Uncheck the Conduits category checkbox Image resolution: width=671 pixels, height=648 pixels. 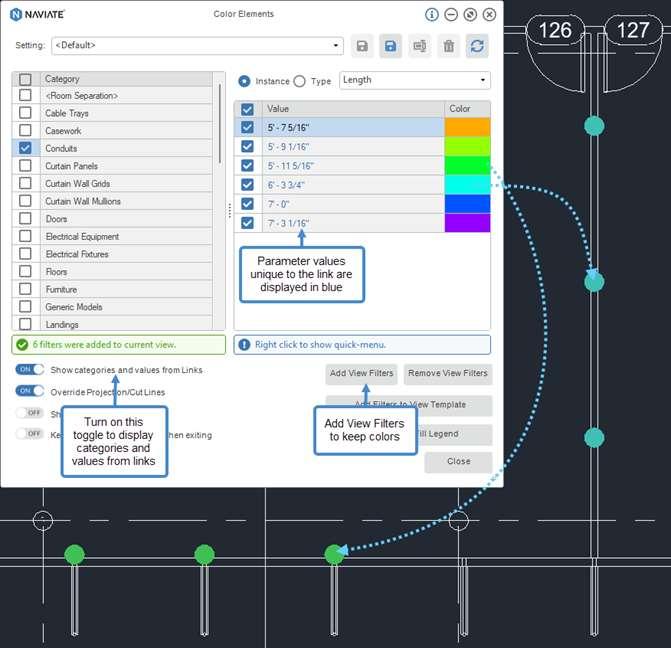pos(25,148)
